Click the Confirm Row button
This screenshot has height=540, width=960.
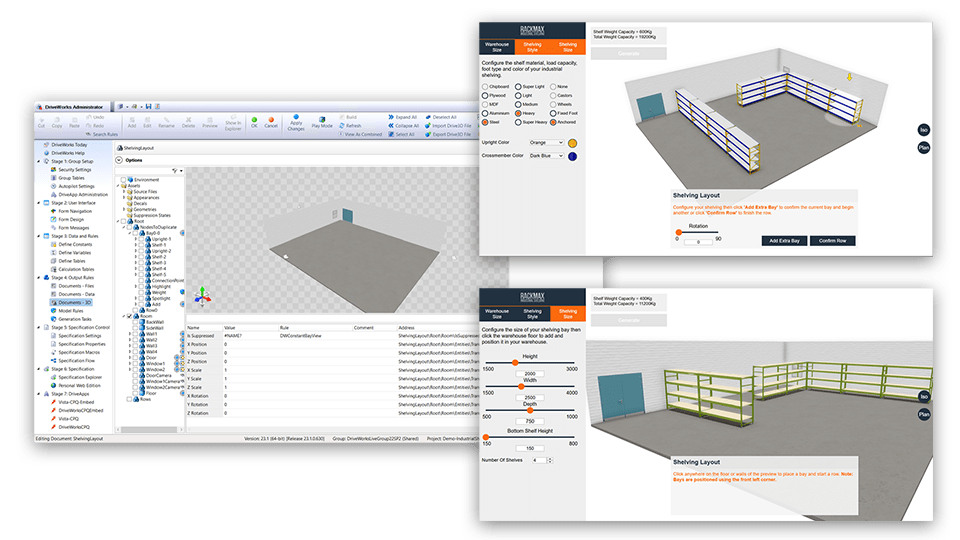(x=832, y=241)
